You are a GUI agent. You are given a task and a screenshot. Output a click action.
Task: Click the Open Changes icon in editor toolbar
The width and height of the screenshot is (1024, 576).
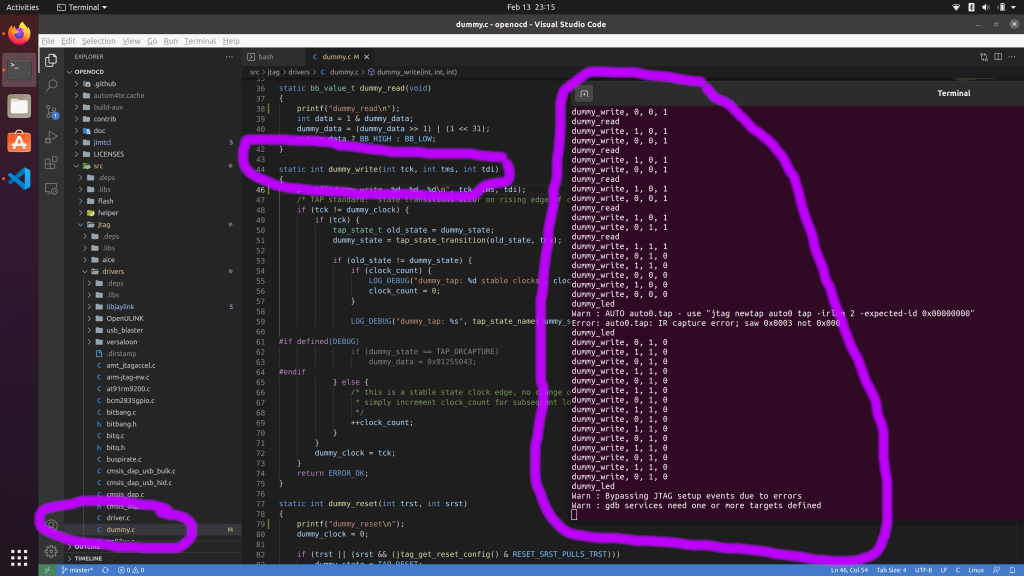point(984,57)
